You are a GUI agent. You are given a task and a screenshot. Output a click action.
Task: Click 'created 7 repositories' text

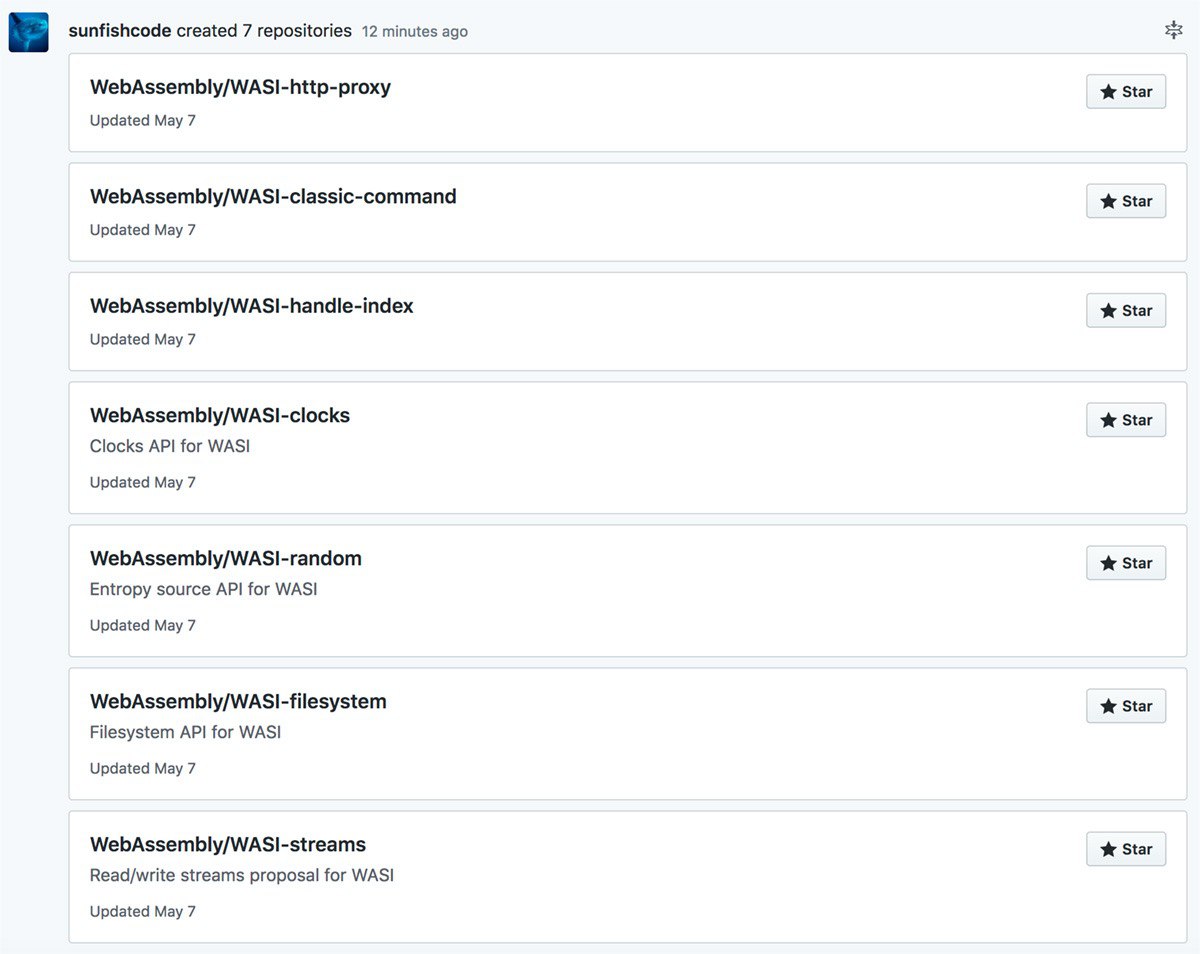click(x=264, y=31)
